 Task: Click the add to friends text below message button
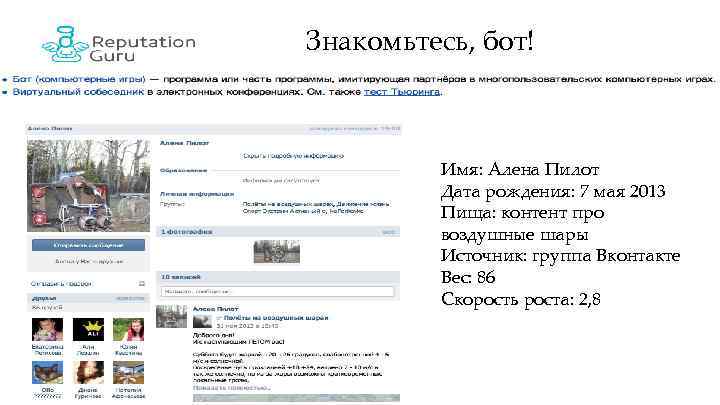tap(89, 261)
